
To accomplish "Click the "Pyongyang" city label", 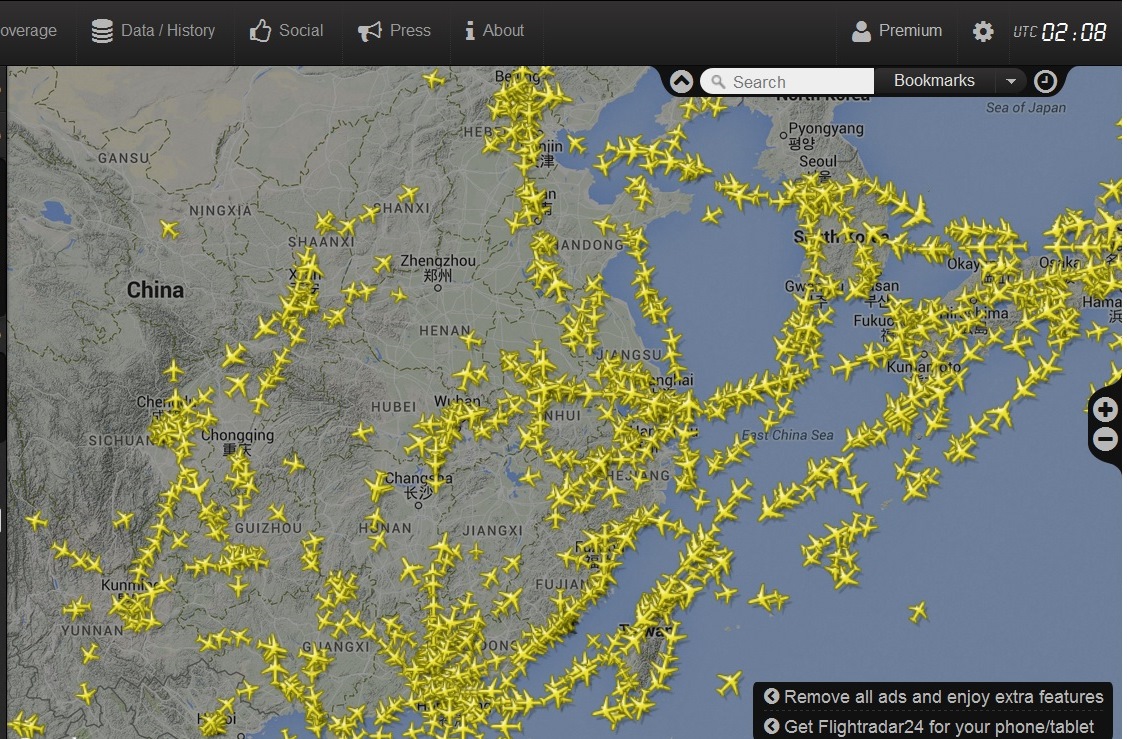I will click(x=826, y=129).
